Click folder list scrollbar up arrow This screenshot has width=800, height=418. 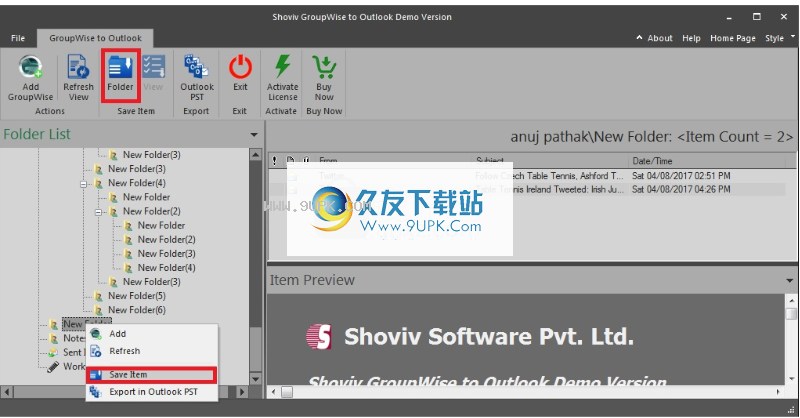tap(256, 154)
